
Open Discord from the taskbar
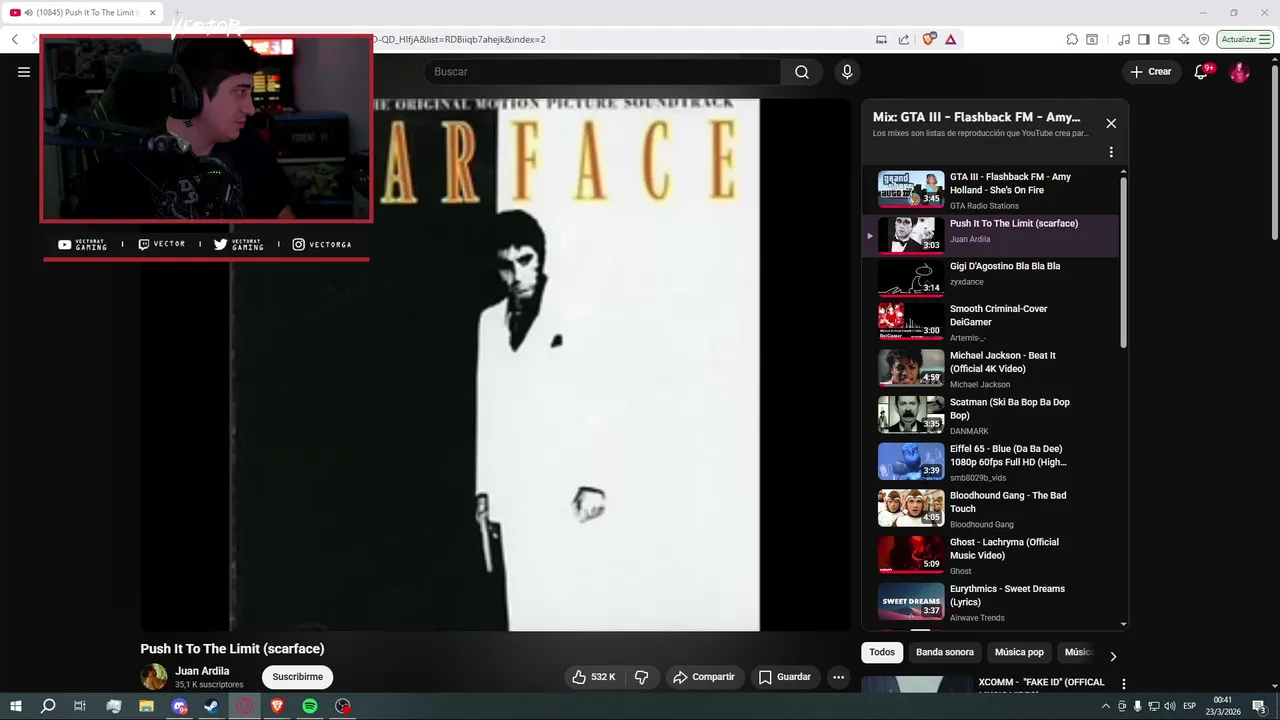(x=179, y=706)
